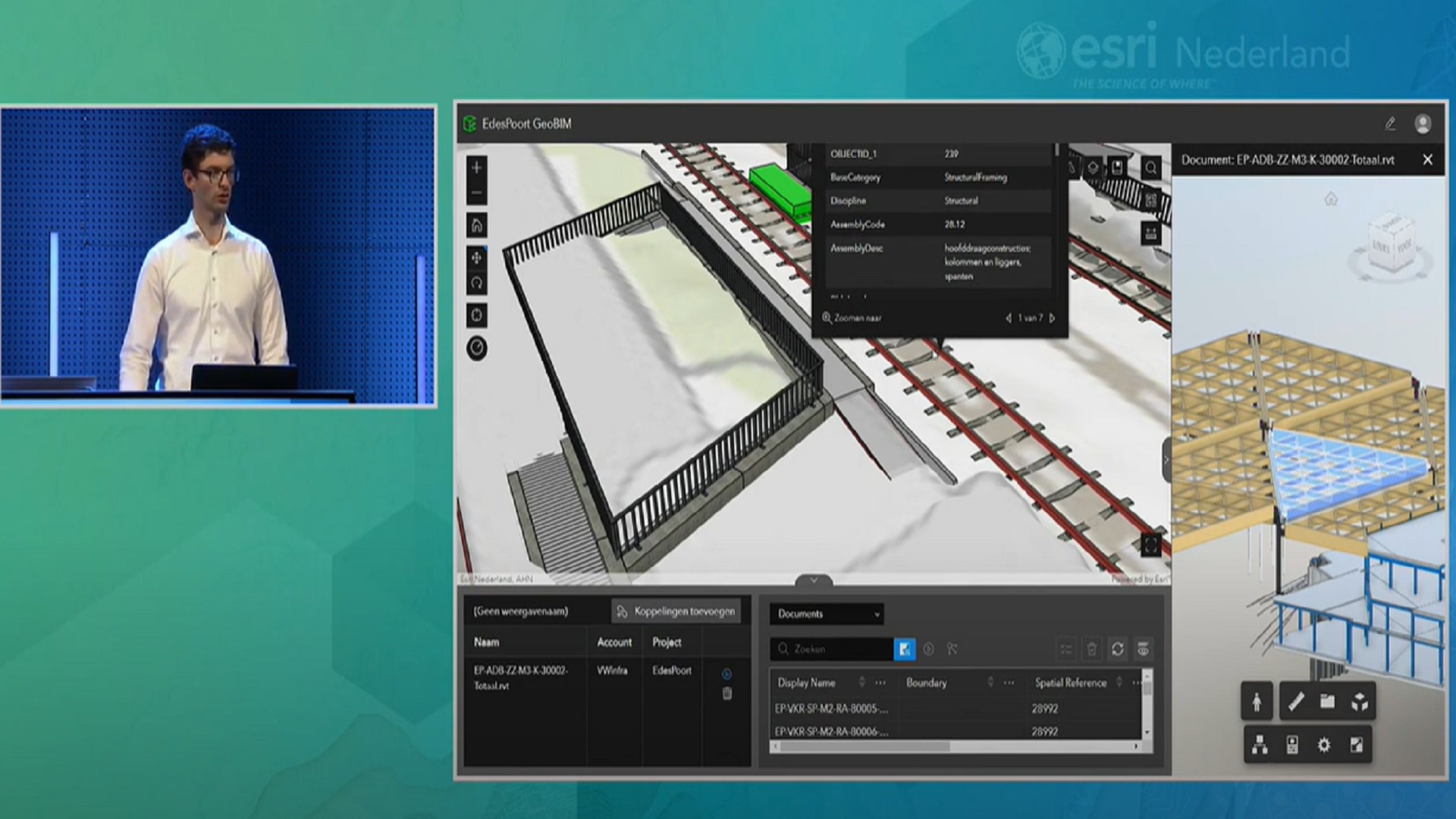This screenshot has width=1456, height=819.
Task: Click Zoomen naar in the popup
Action: [x=852, y=318]
